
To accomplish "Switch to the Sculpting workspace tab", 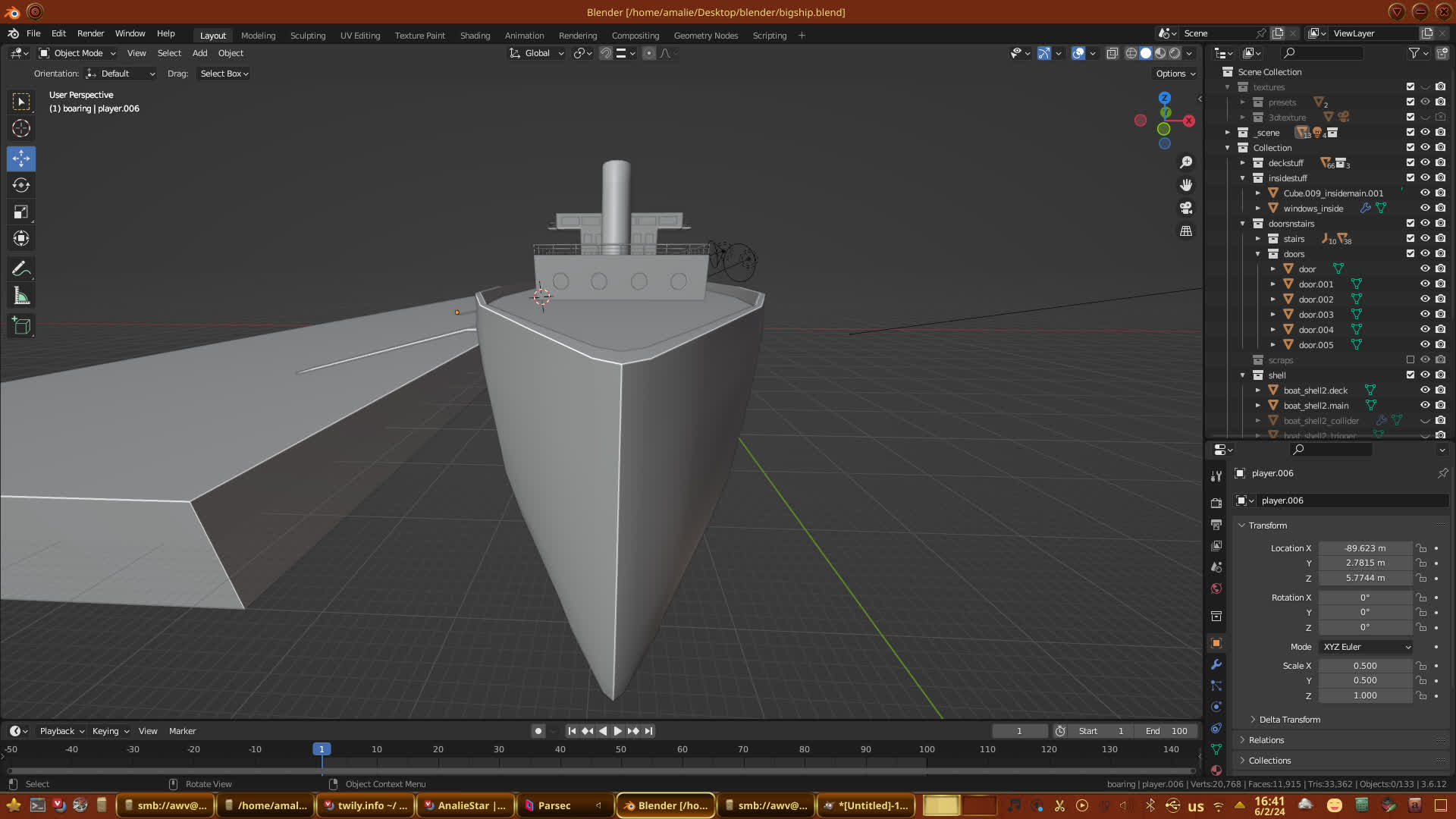I will (x=307, y=36).
